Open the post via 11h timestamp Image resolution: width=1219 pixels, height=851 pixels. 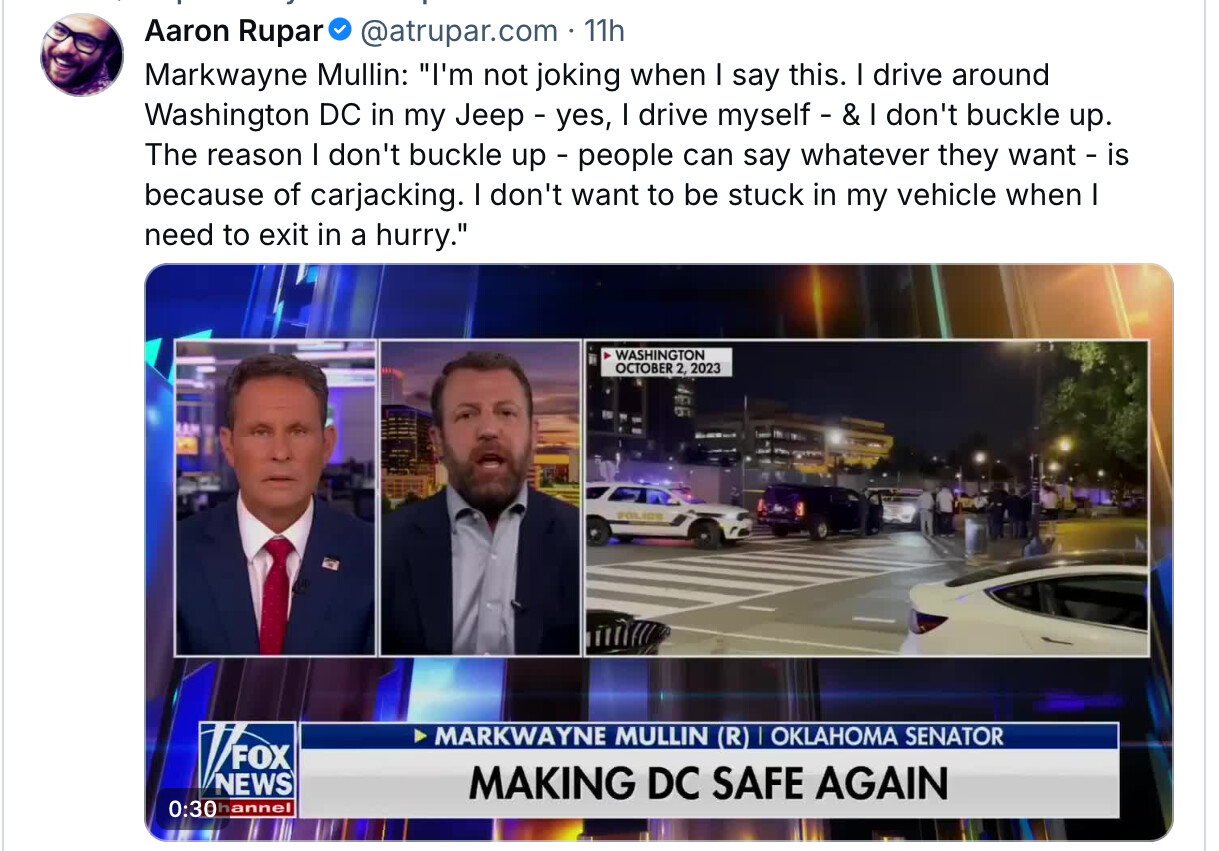coord(604,32)
